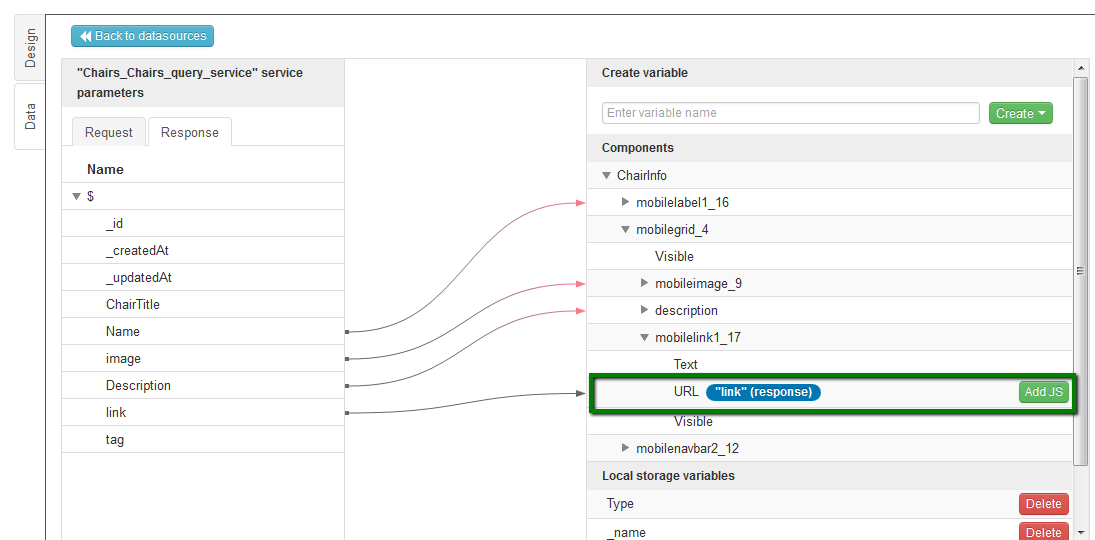Open the Create variable dropdown button
This screenshot has width=1095, height=540.
[1020, 113]
